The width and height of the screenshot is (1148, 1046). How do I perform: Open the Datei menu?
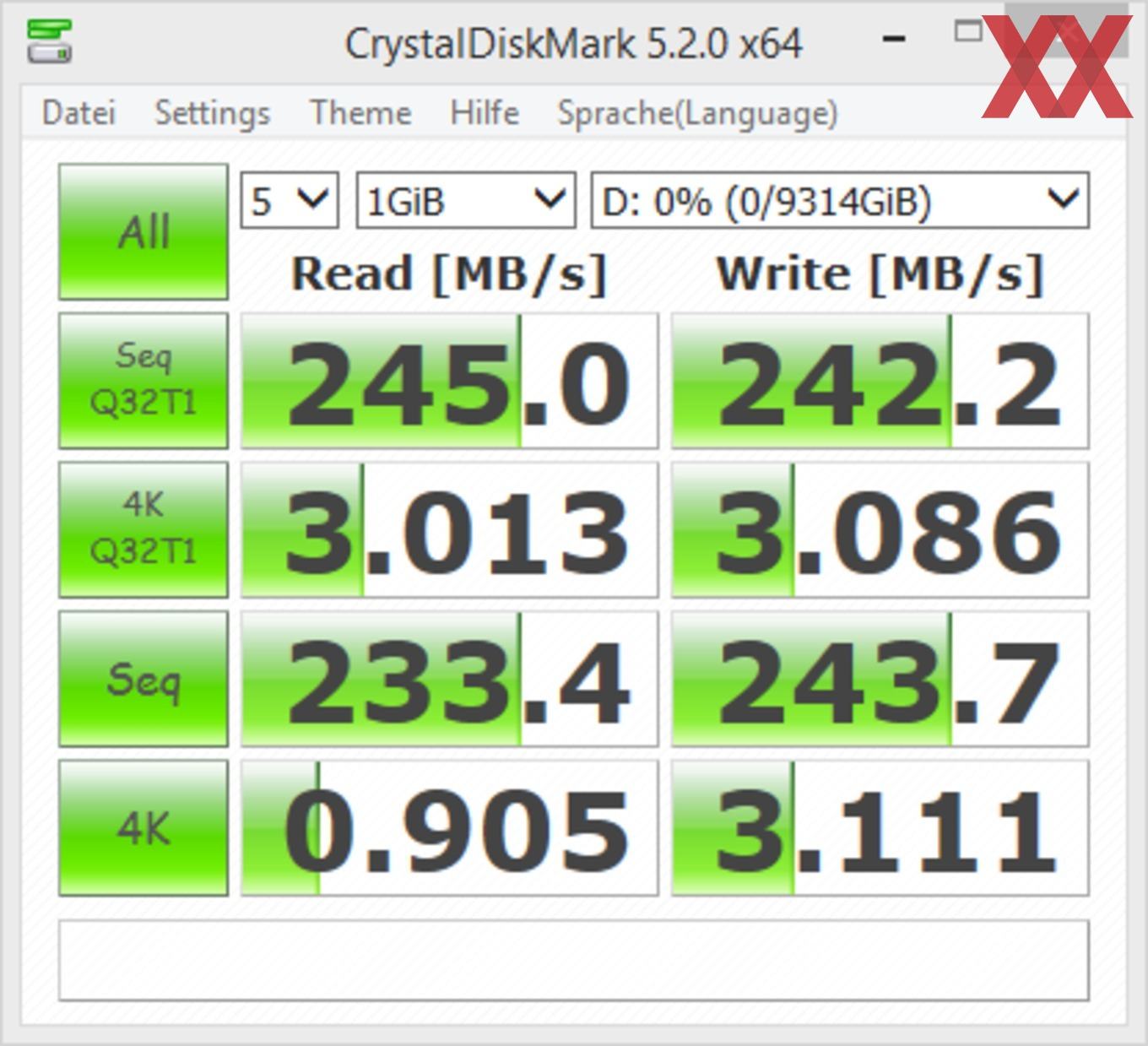tap(79, 112)
